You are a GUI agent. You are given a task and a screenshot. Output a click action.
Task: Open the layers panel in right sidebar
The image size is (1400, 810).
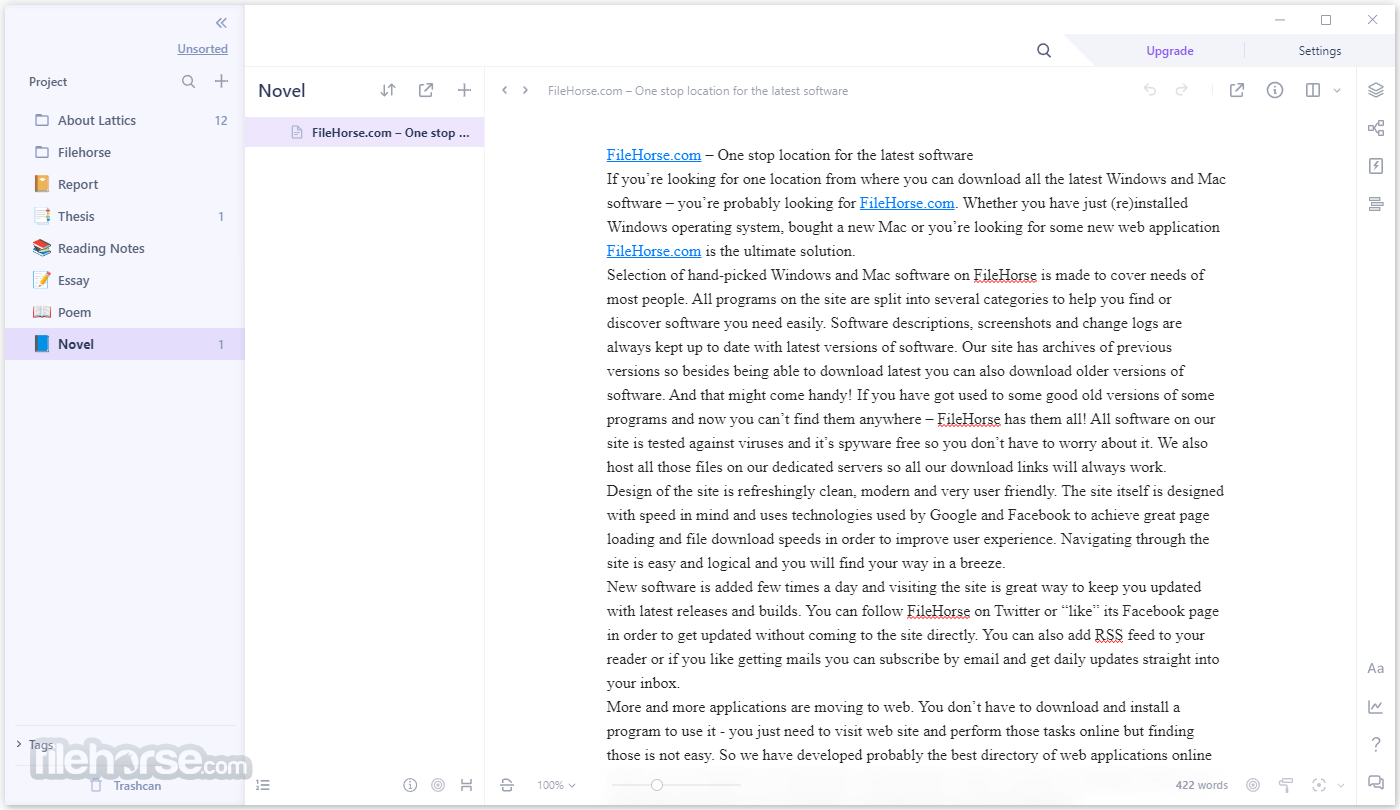[1376, 90]
